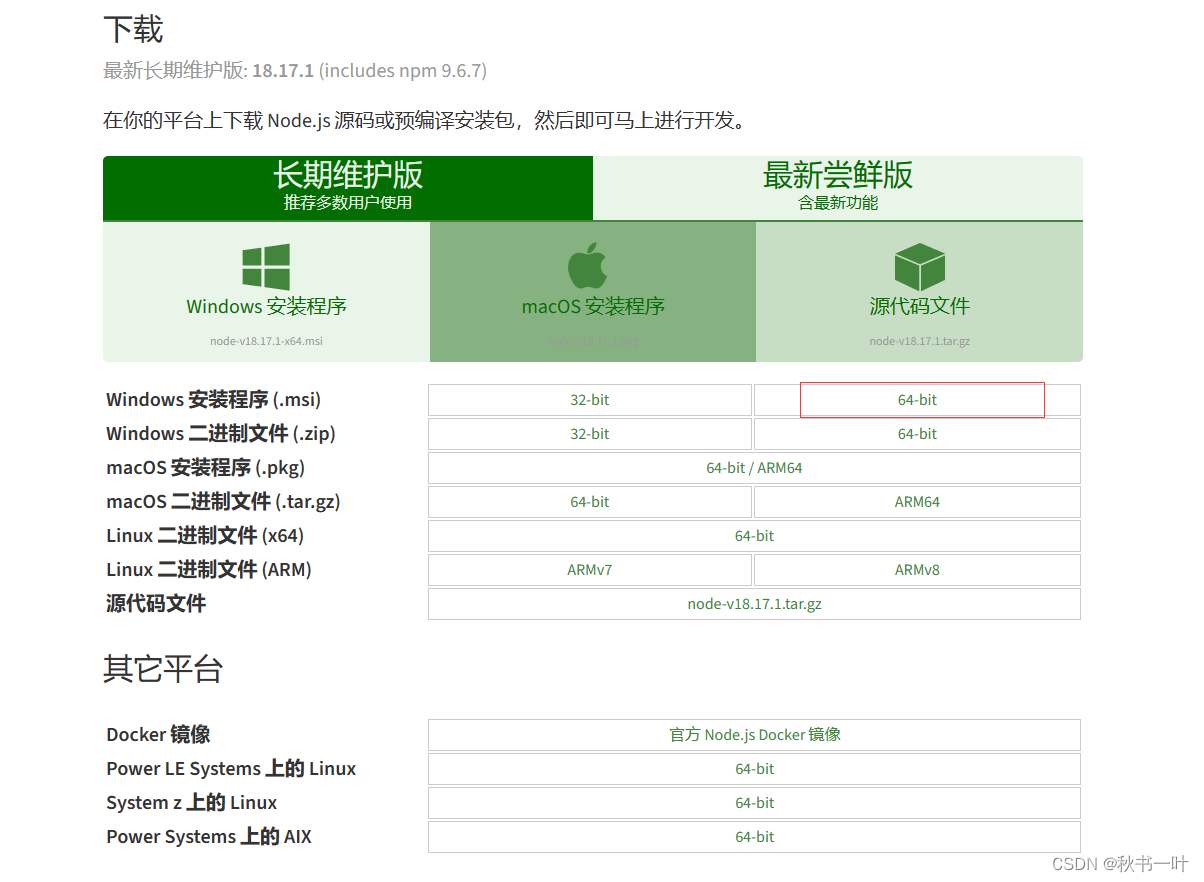This screenshot has height=882, width=1204.
Task: Download Windows .zip 64-bit binary
Action: 917,434
